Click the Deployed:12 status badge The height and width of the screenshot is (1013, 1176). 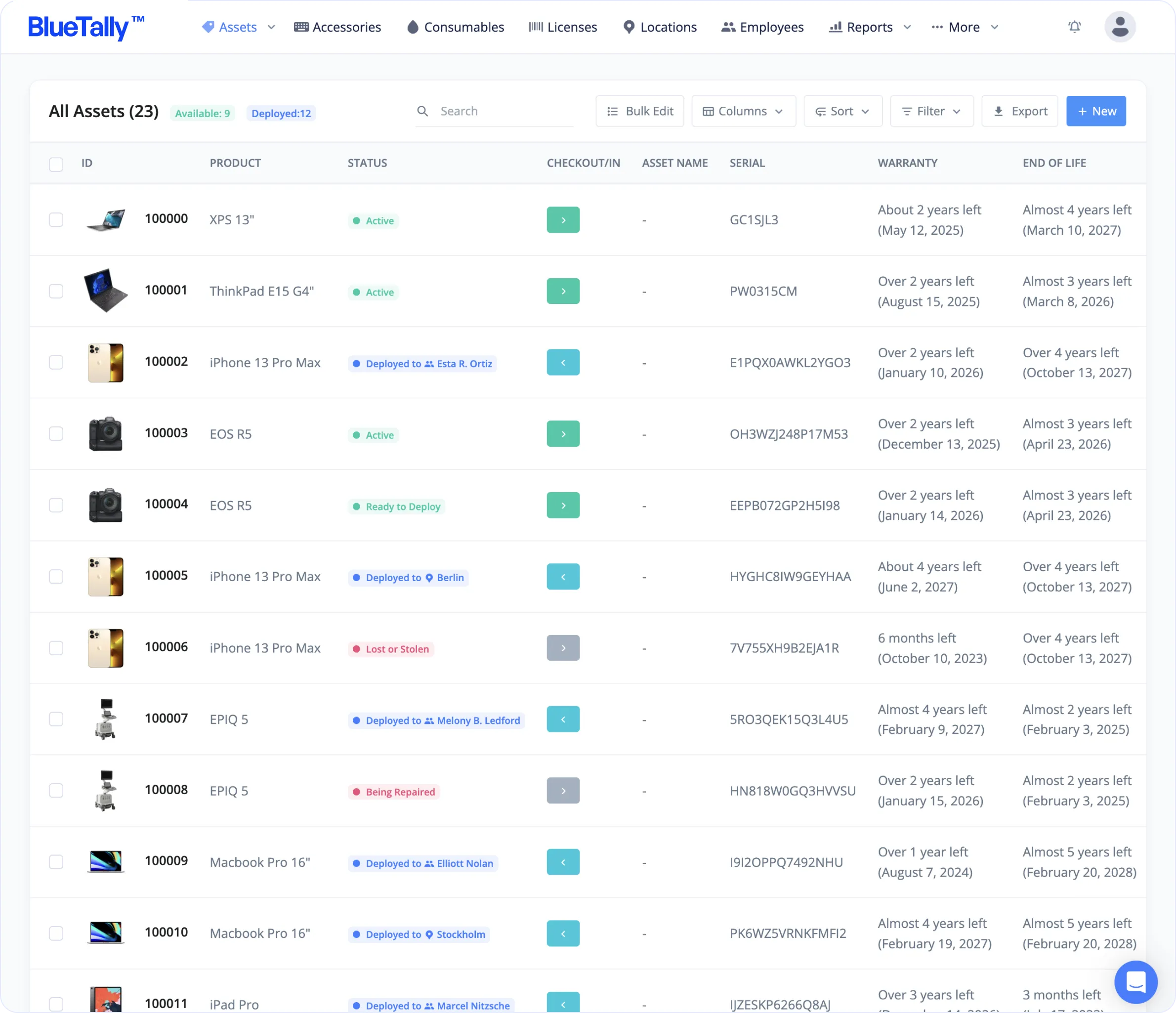[281, 114]
